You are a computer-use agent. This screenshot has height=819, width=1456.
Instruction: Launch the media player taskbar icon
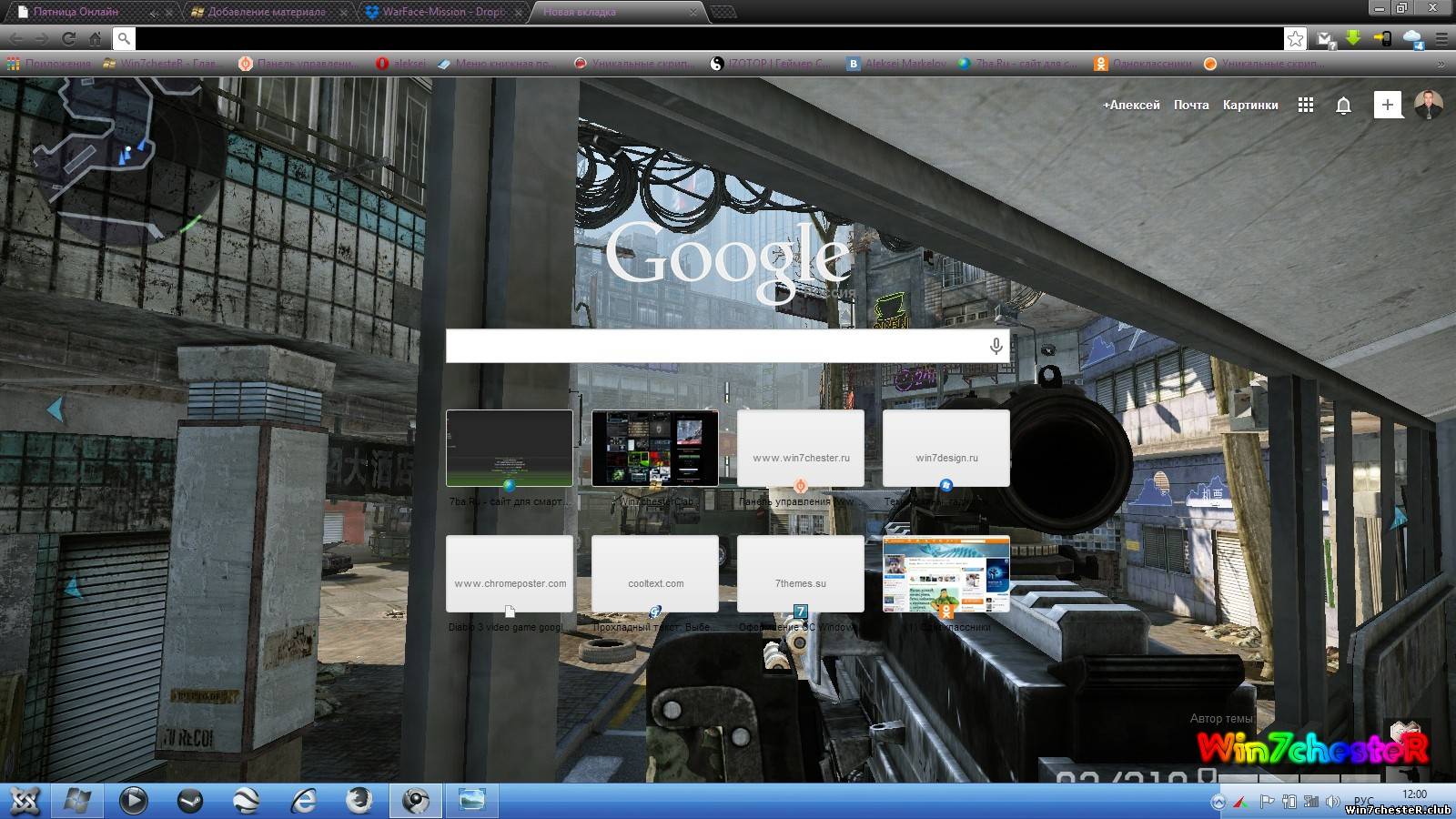point(134,801)
